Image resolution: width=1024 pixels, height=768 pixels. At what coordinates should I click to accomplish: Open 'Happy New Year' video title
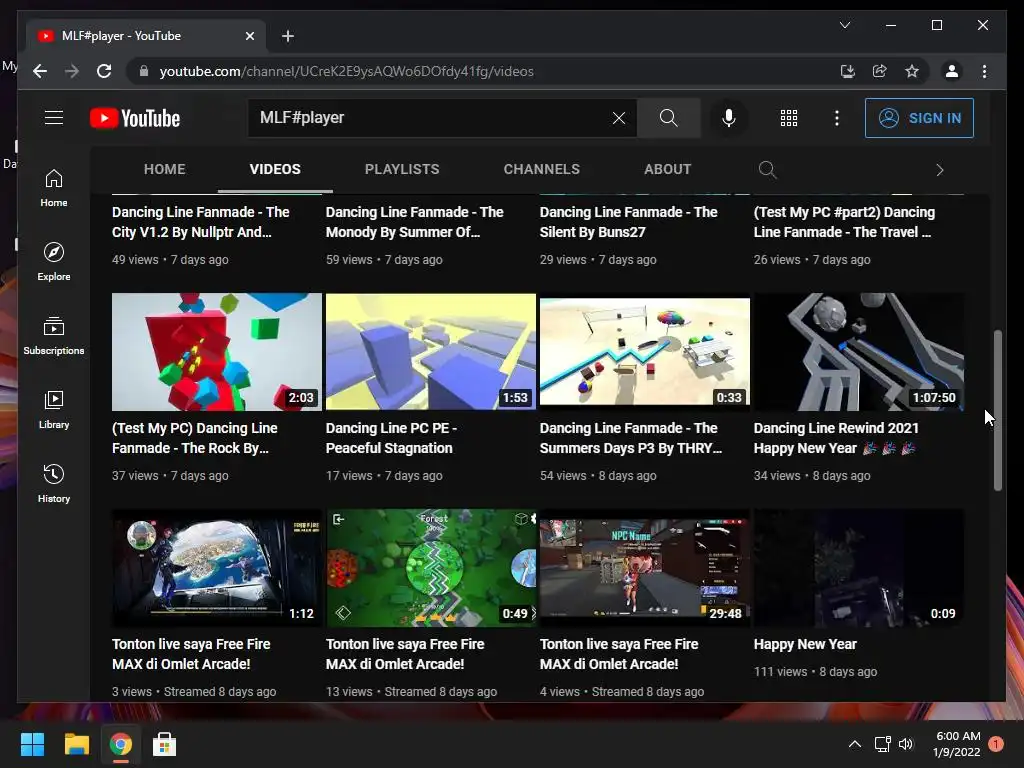coord(805,644)
